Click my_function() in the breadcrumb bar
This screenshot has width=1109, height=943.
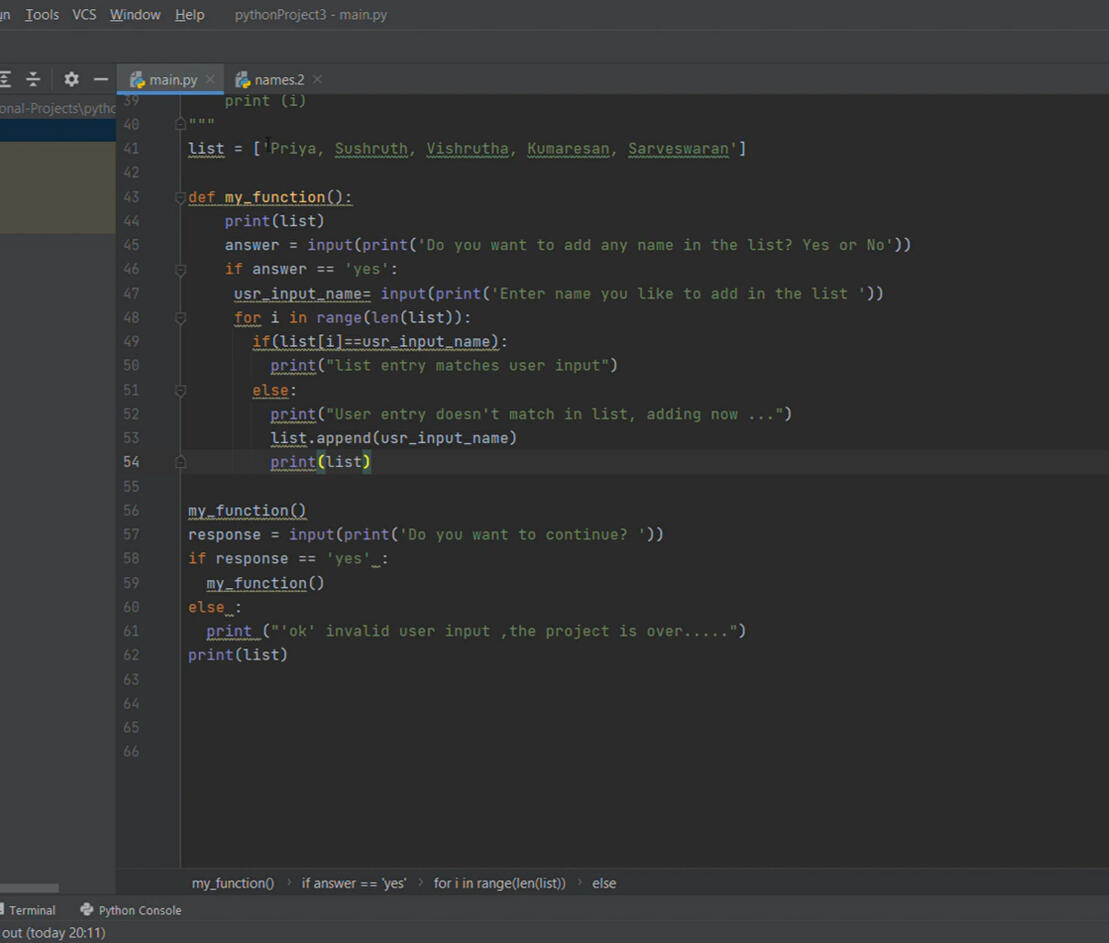pos(233,883)
